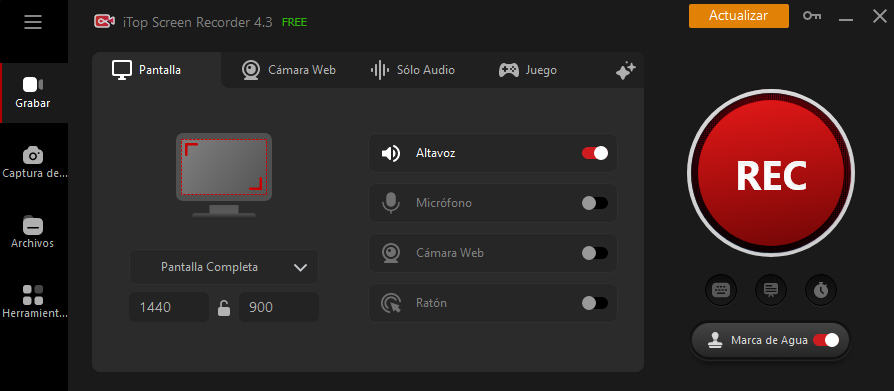
Task: Expand the Pantalla Completa dropdown
Action: [224, 267]
